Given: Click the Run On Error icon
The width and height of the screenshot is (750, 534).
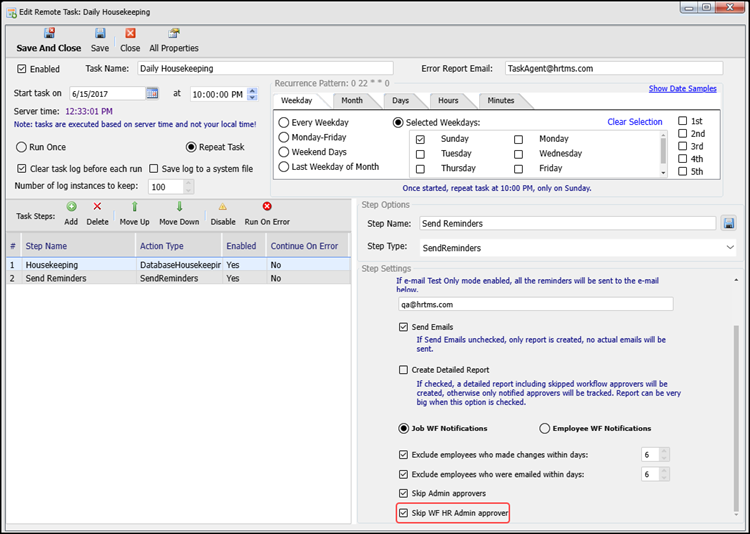Looking at the screenshot, I should [x=267, y=207].
